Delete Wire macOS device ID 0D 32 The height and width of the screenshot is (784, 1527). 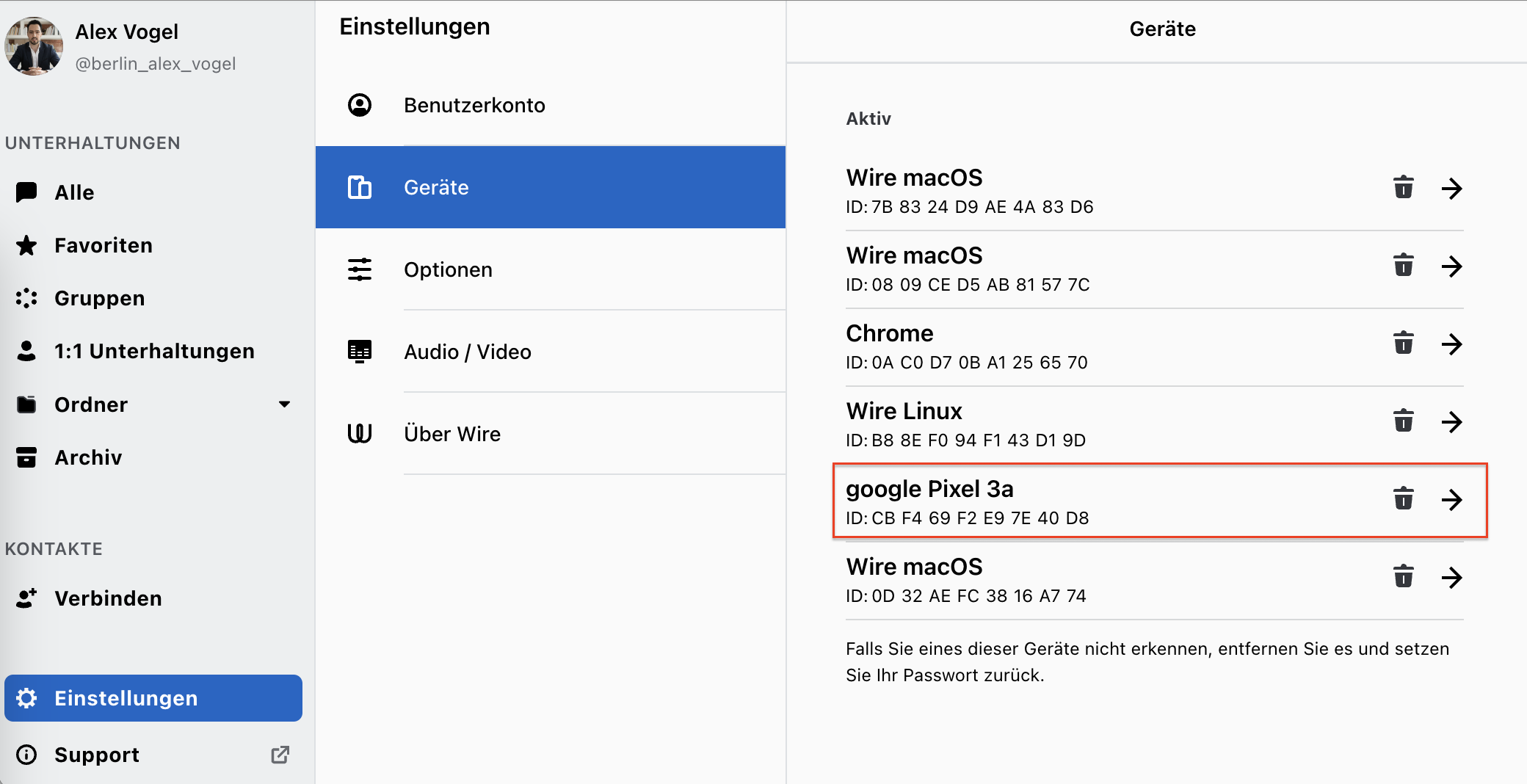pyautogui.click(x=1403, y=576)
